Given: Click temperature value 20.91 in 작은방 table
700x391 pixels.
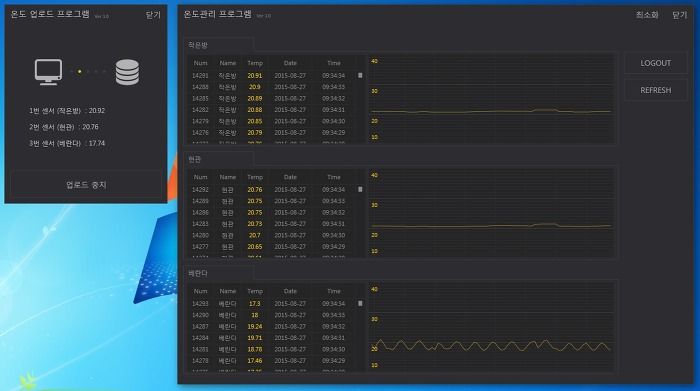Looking at the screenshot, I should click(255, 75).
